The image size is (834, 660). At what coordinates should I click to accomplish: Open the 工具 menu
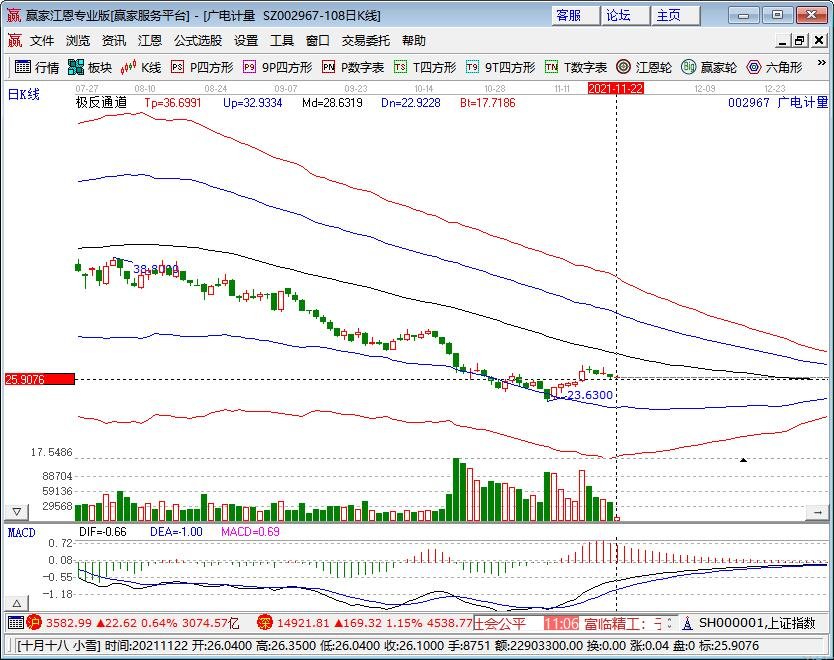(x=282, y=40)
